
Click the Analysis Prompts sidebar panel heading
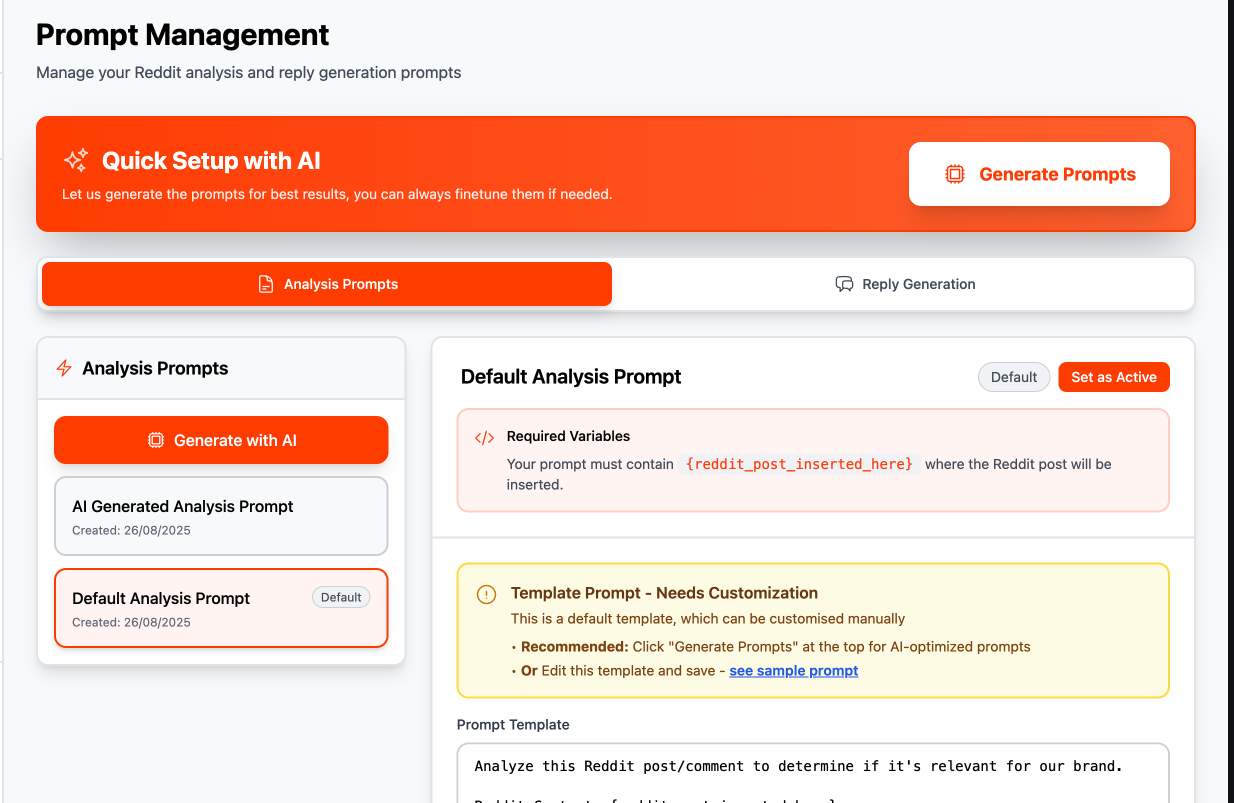[155, 368]
